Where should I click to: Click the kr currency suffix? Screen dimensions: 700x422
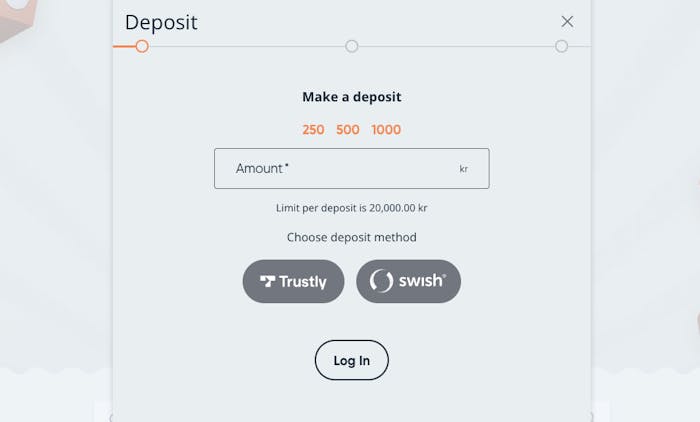pos(464,169)
